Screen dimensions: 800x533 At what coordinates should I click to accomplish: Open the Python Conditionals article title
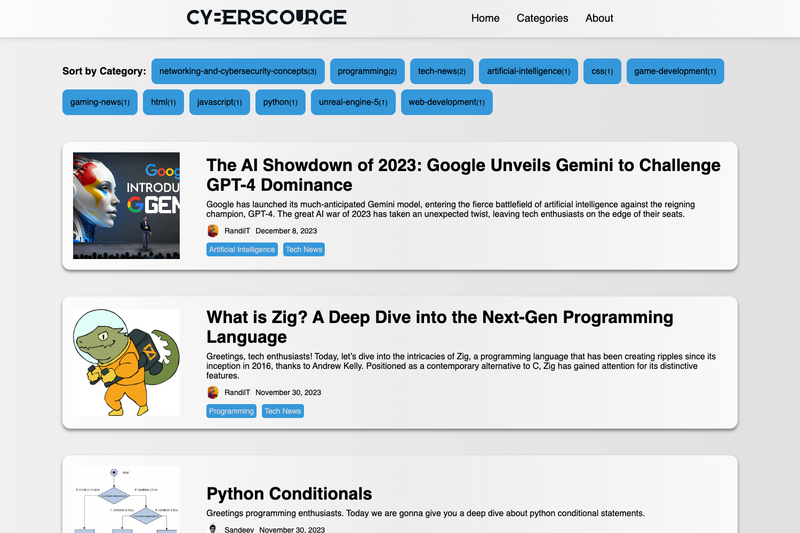289,494
